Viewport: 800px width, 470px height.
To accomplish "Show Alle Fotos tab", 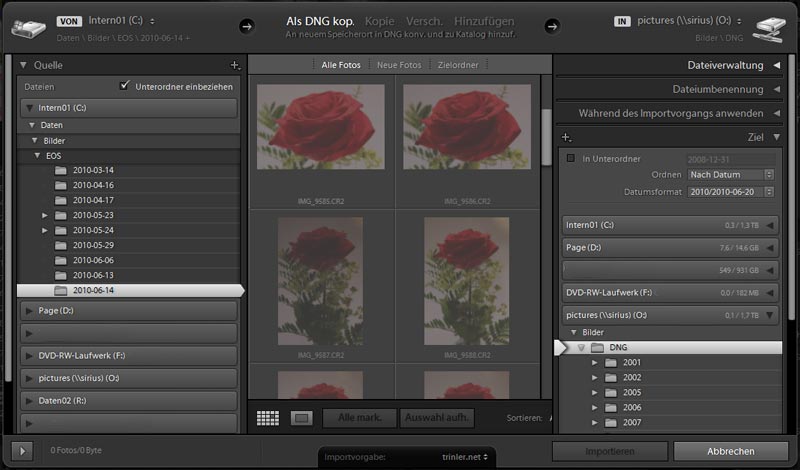I will pyautogui.click(x=341, y=65).
